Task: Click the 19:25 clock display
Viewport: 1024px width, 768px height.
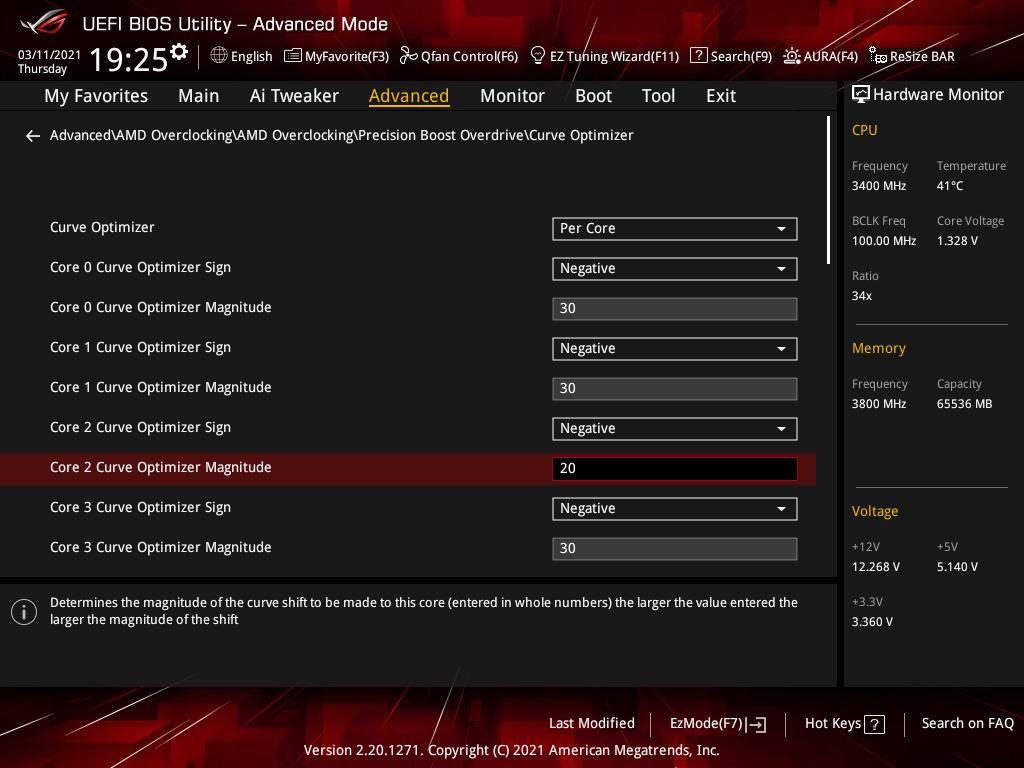Action: 129,59
